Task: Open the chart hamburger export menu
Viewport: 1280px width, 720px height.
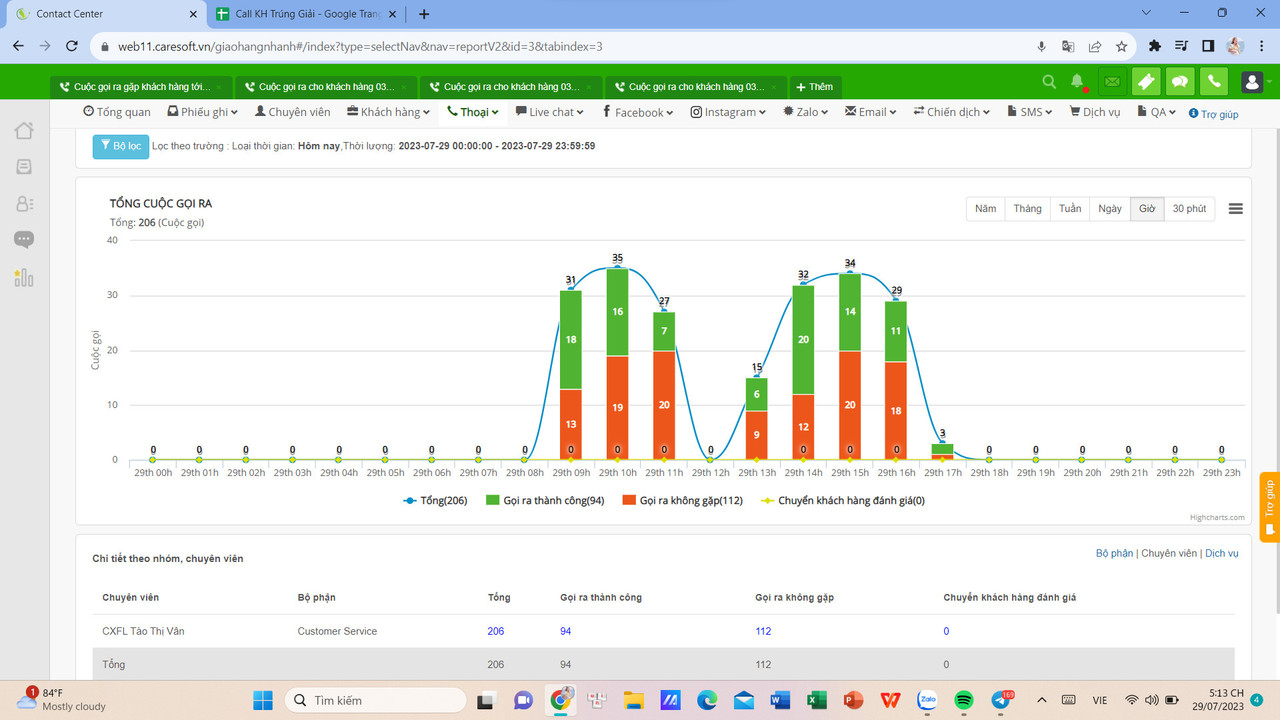Action: tap(1236, 208)
